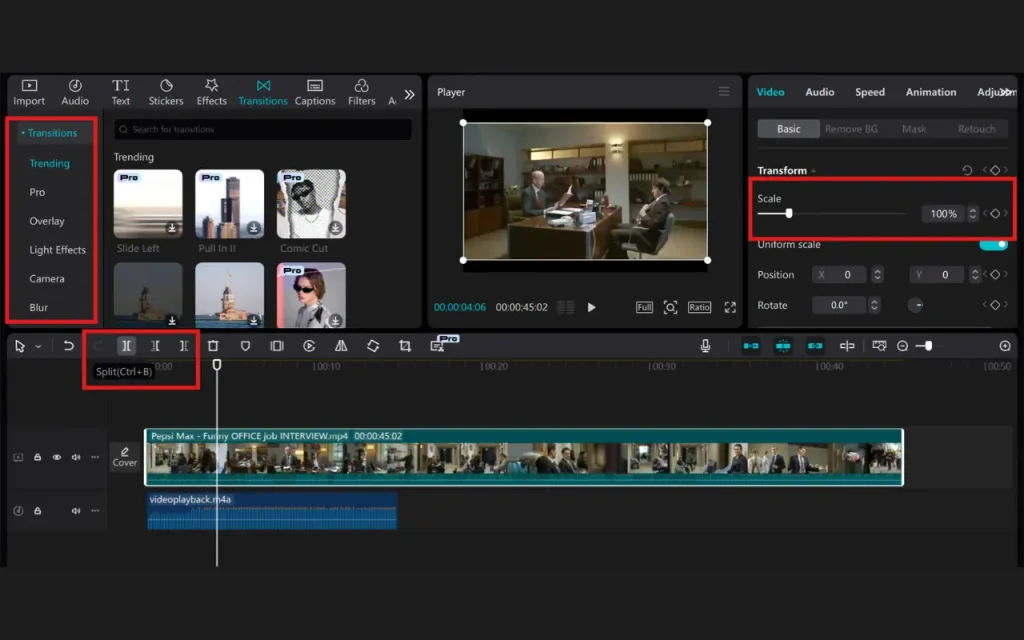
Task: Open the selection tool dropdown arrow
Action: (37, 345)
